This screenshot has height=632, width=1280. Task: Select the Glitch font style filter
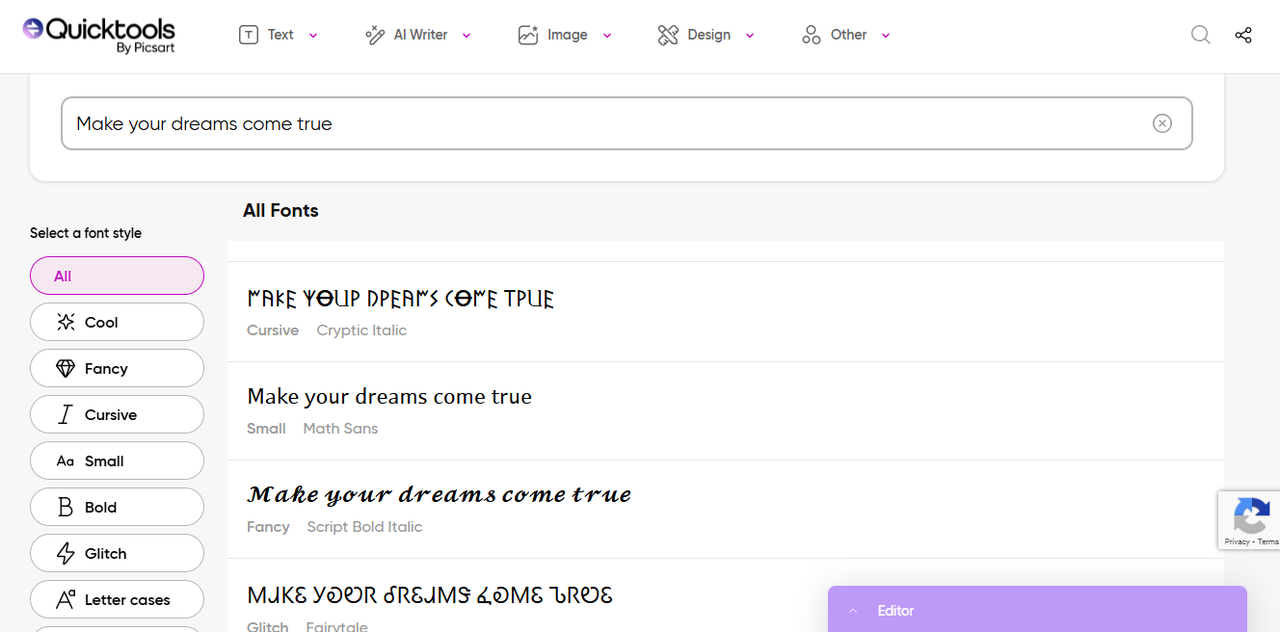(x=117, y=553)
